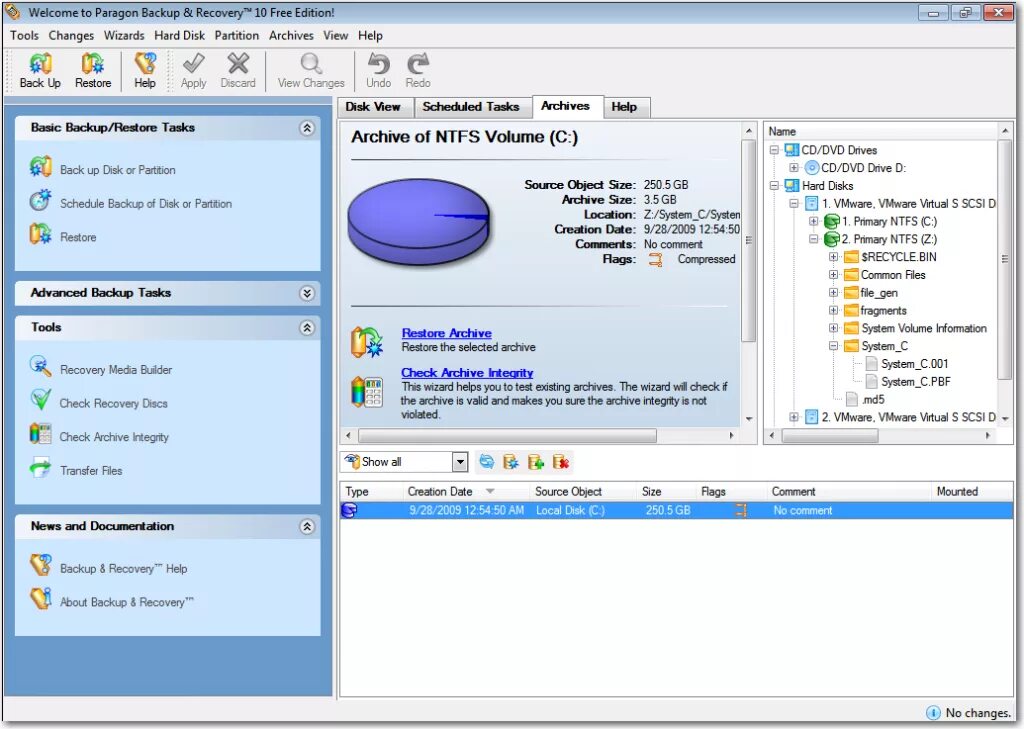
Task: Select the Local Disk (C:) archive row
Action: [677, 510]
